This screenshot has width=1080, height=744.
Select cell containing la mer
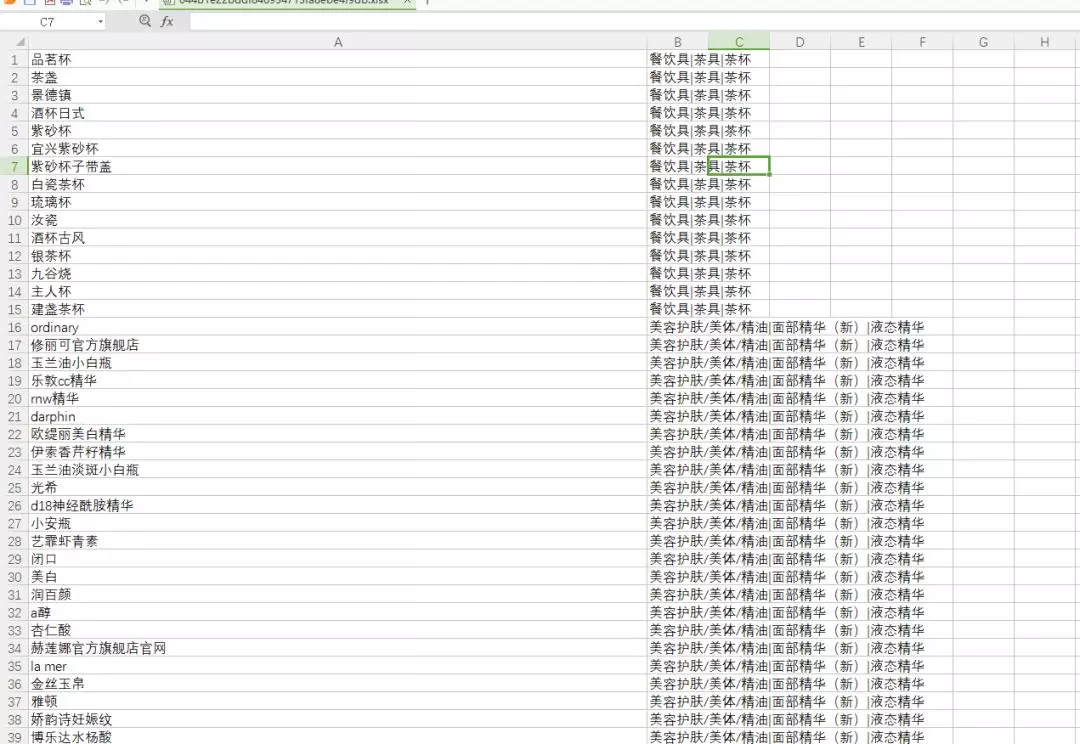click(x=338, y=666)
